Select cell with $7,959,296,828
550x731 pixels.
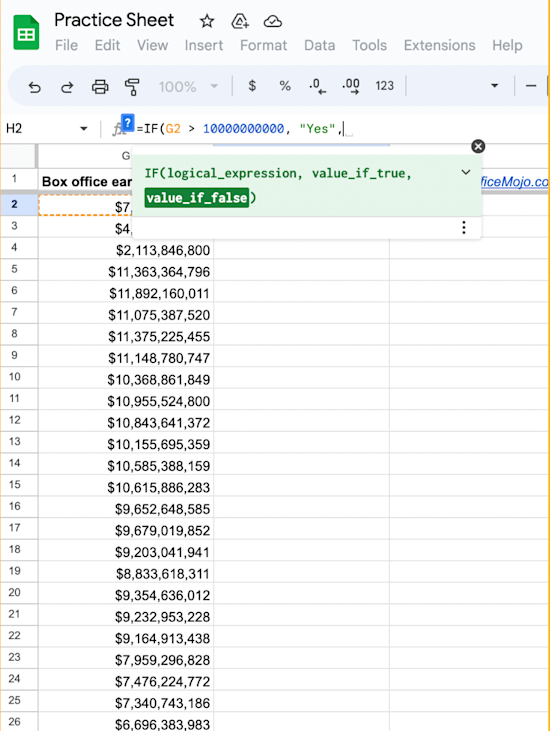(126, 660)
